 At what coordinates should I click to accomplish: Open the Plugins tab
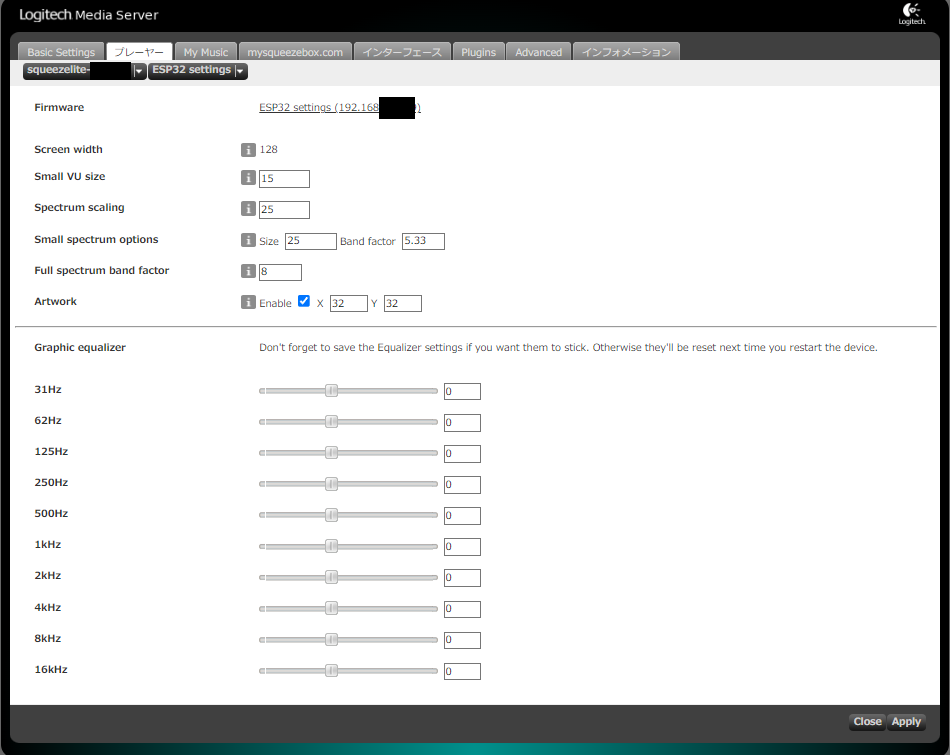tap(479, 52)
